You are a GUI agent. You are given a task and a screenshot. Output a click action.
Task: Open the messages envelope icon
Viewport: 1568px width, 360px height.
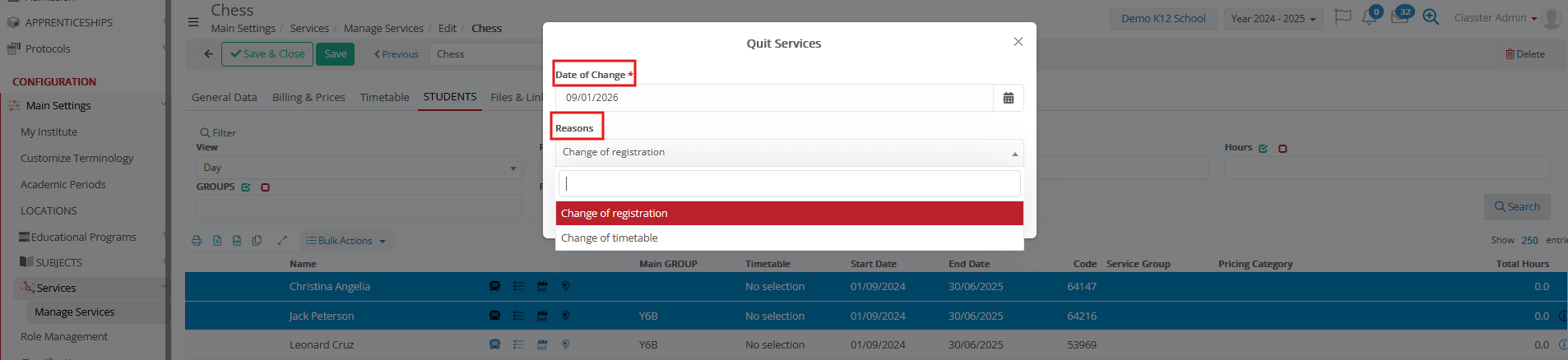[1399, 18]
